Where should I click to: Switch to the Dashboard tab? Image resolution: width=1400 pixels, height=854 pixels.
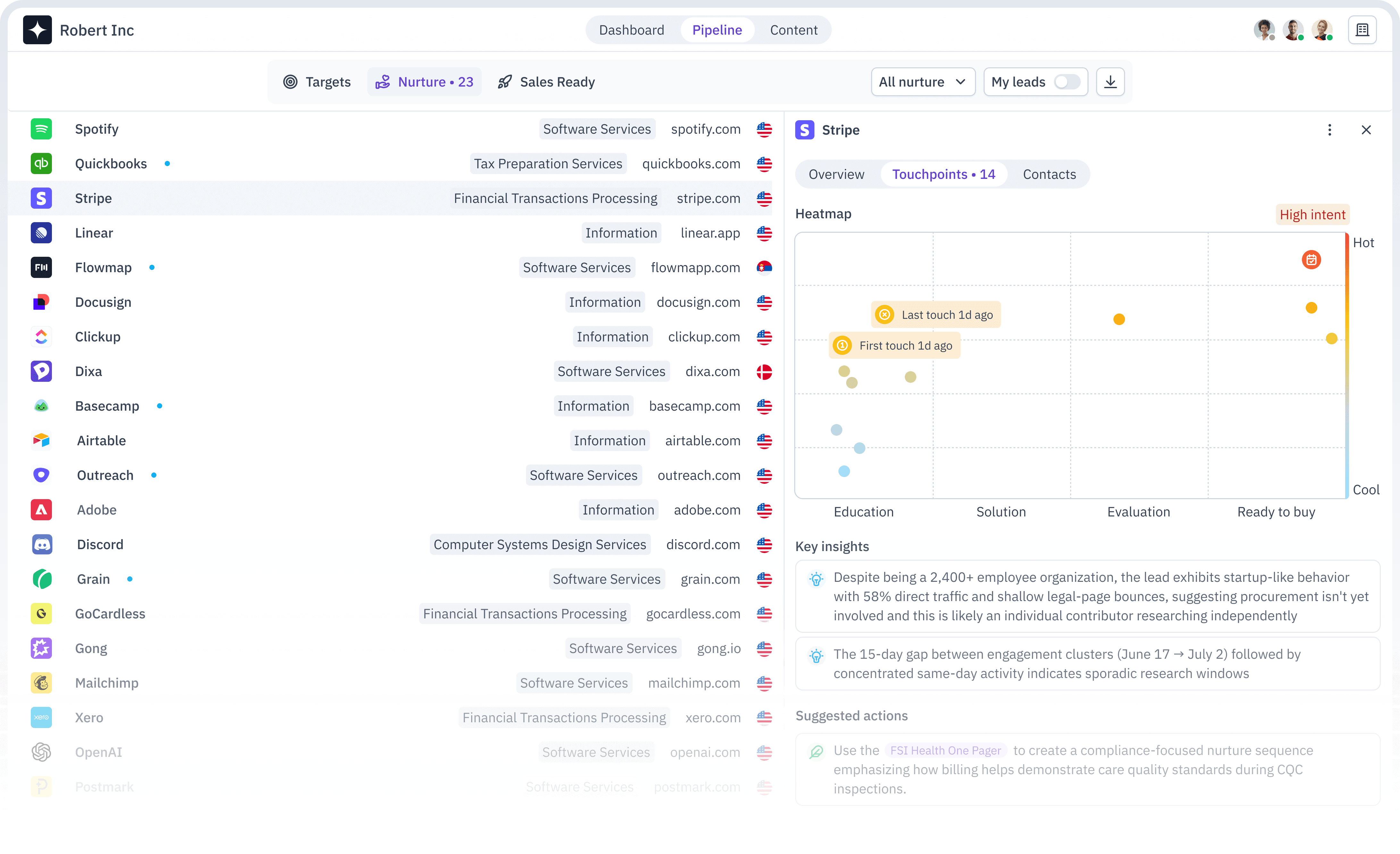[631, 30]
